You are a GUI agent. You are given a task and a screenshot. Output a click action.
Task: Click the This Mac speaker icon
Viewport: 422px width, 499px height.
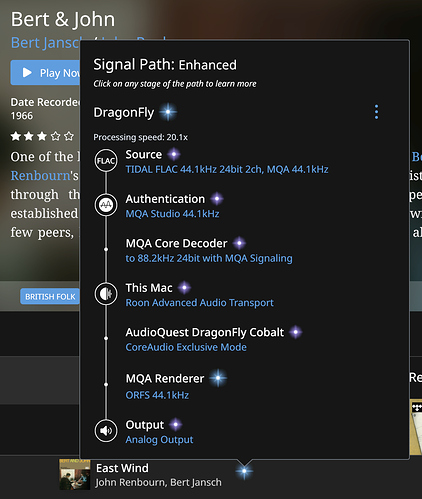[x=106, y=294]
